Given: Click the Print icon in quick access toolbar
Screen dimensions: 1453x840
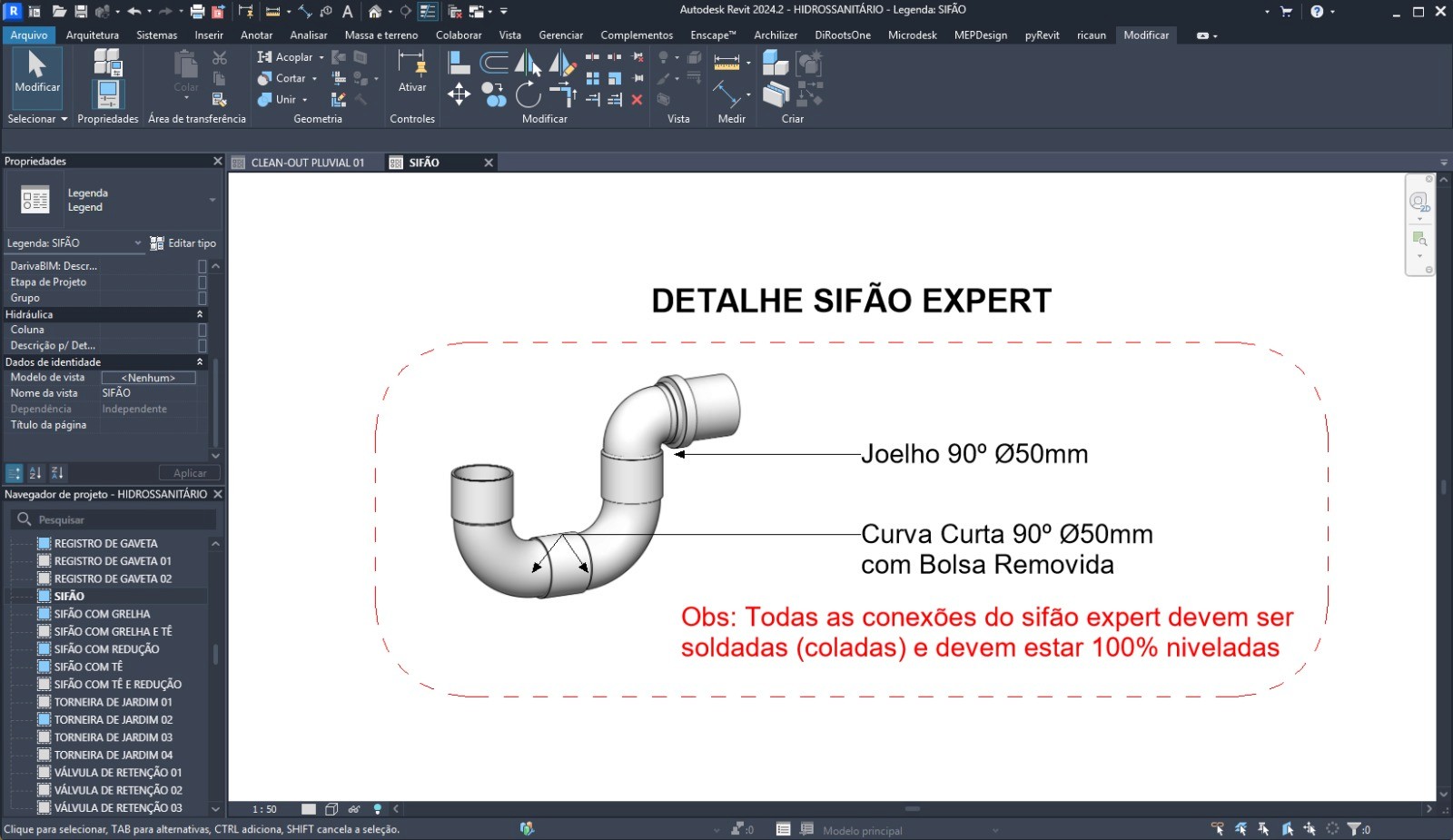Looking at the screenshot, I should 197,12.
